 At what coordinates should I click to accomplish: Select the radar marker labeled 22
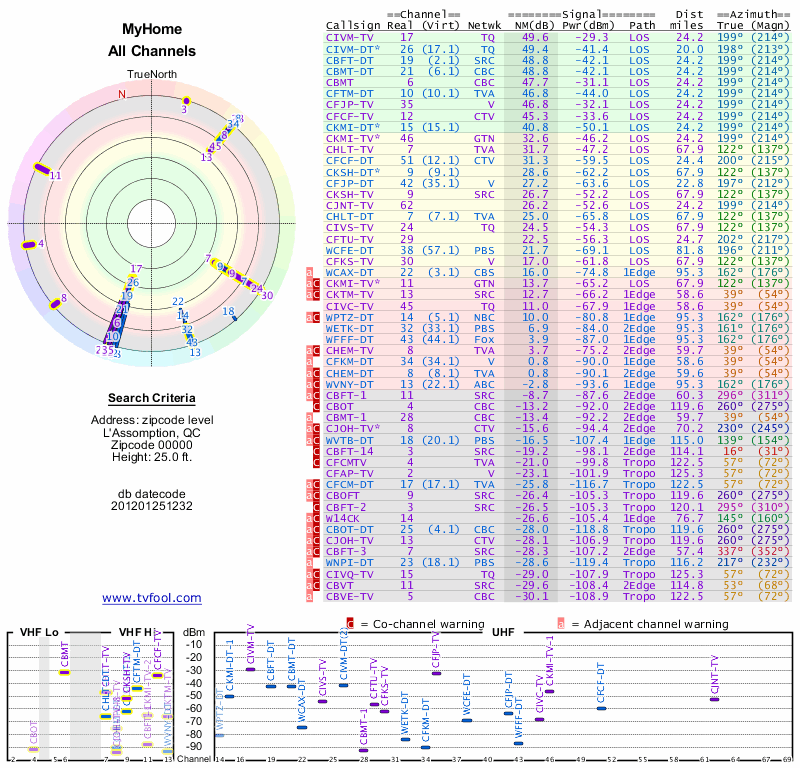180,311
